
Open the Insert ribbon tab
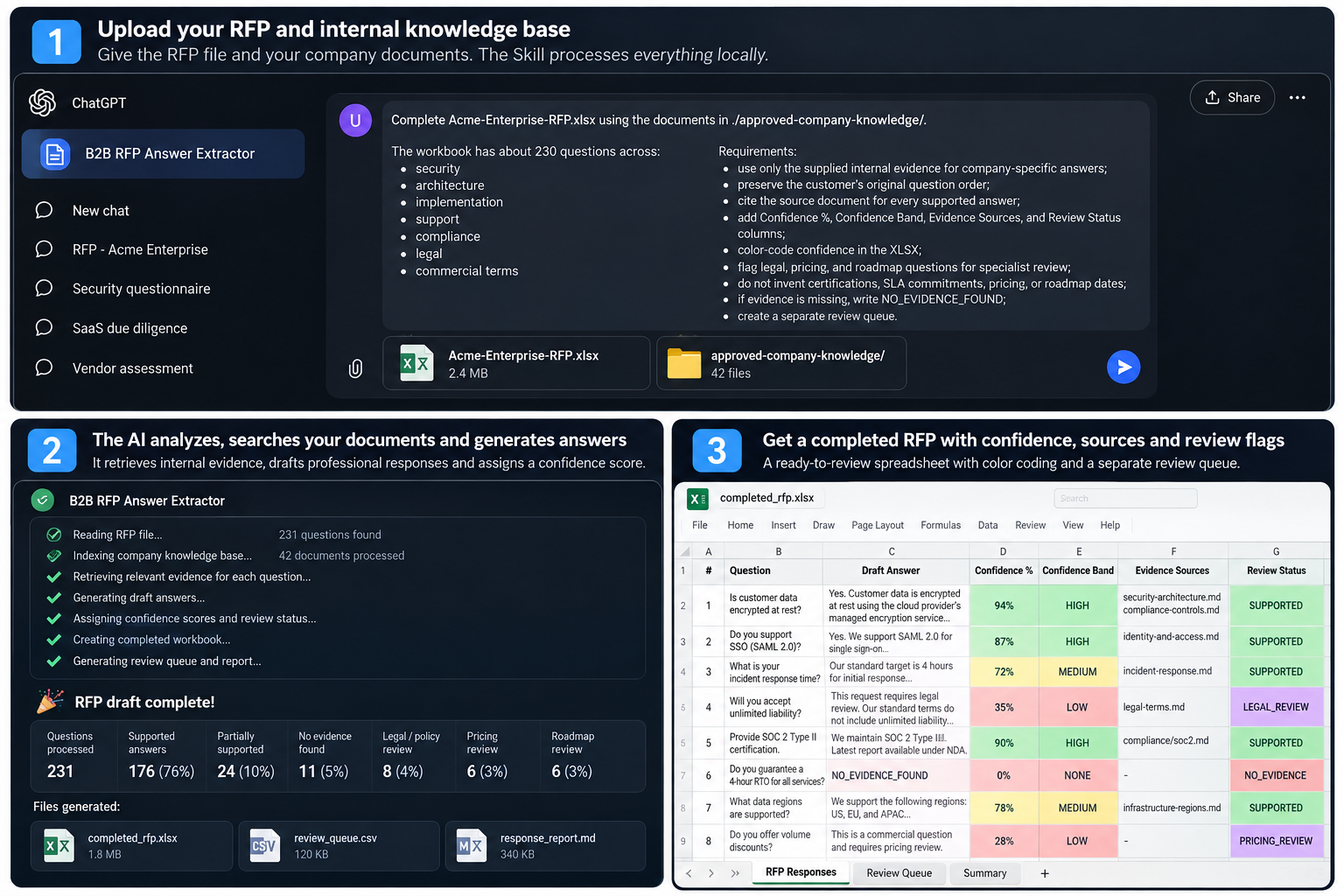[x=783, y=525]
